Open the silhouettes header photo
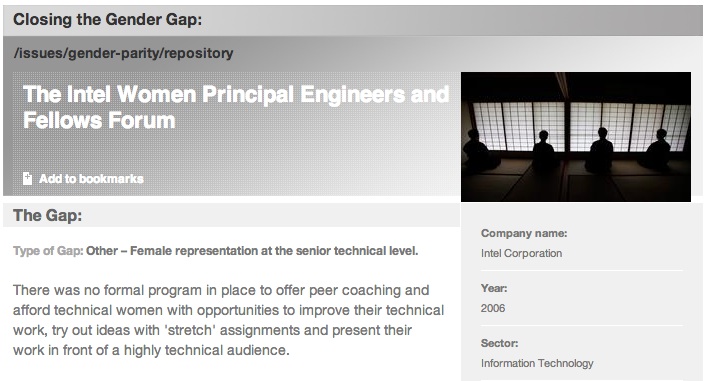 [576, 136]
